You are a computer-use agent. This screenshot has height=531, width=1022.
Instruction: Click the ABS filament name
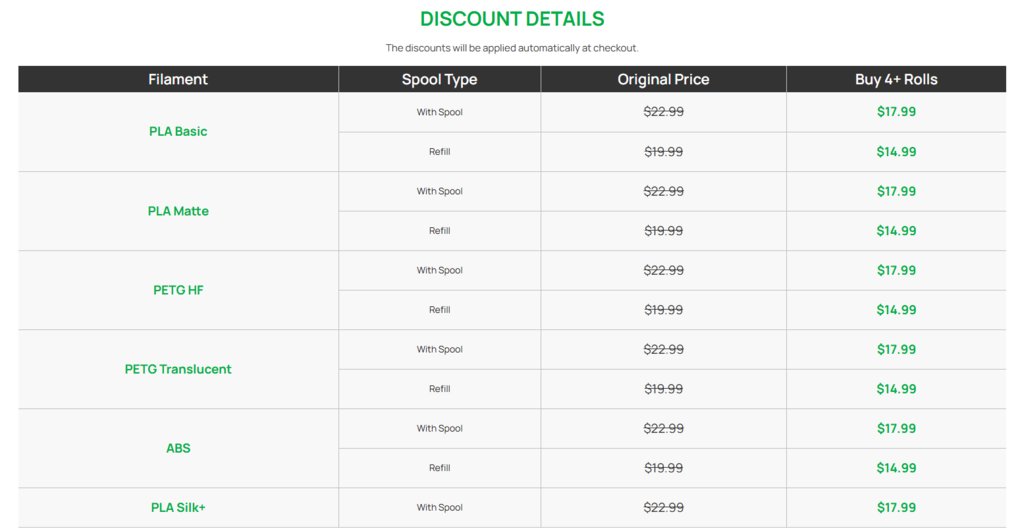pos(178,448)
